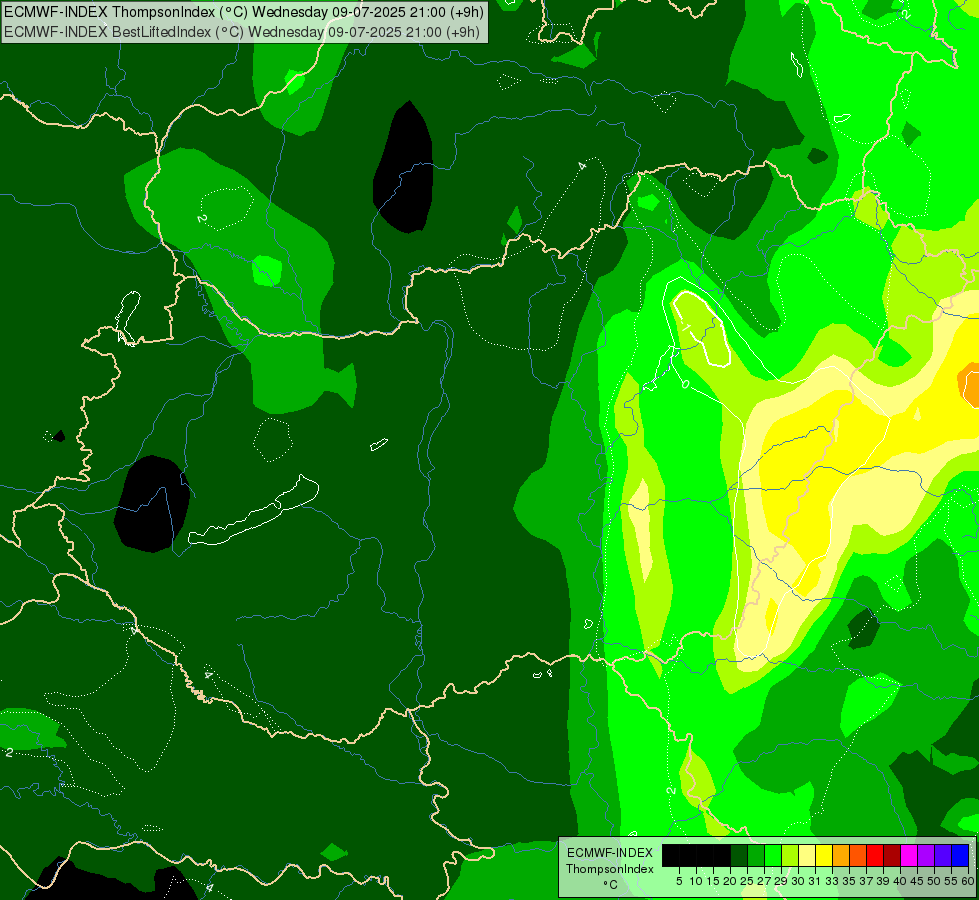Select the pale yellow 30–31 legend swatch
This screenshot has width=979, height=900.
pos(807,856)
